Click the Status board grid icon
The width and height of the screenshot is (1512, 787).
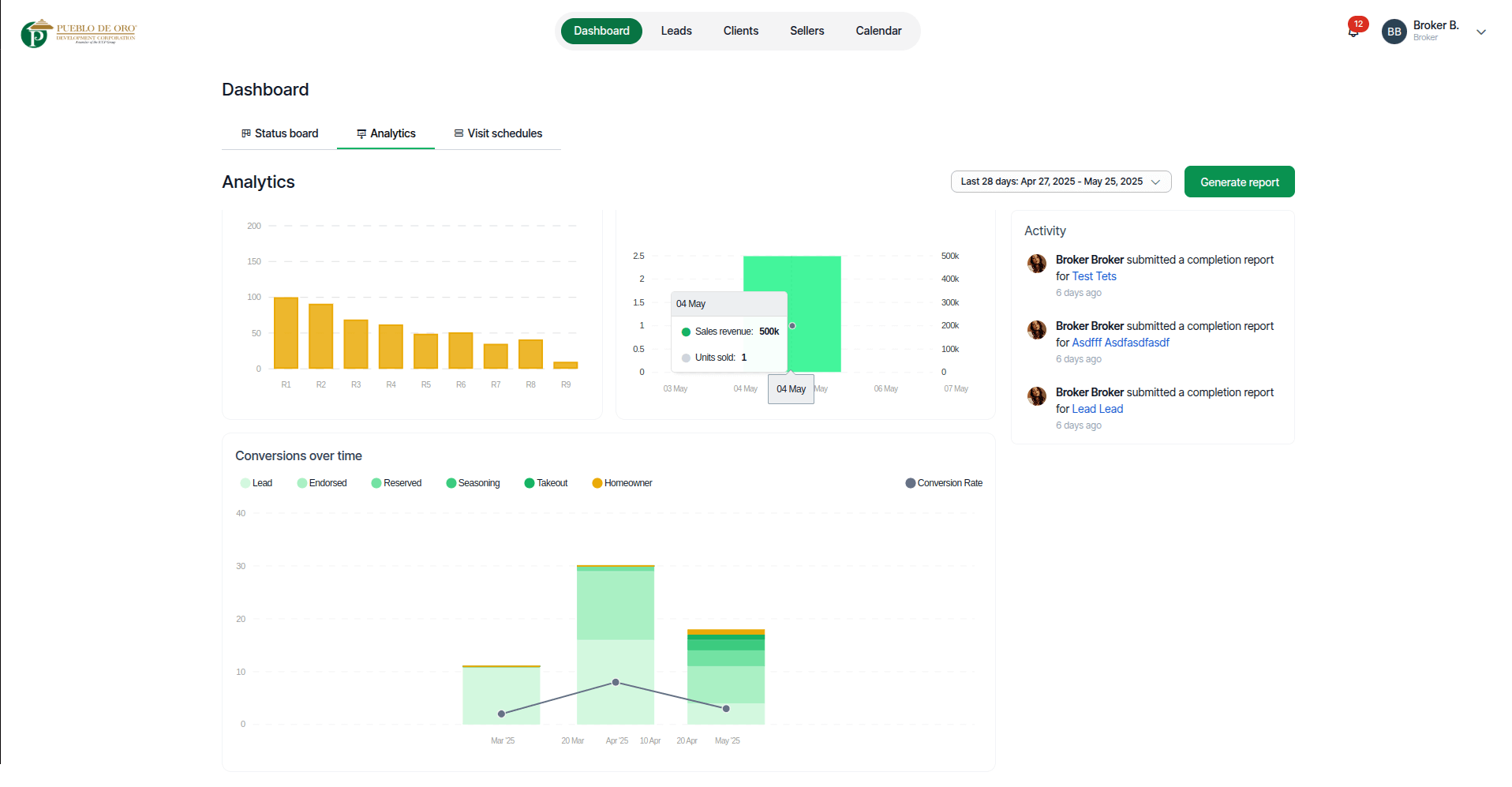point(246,133)
